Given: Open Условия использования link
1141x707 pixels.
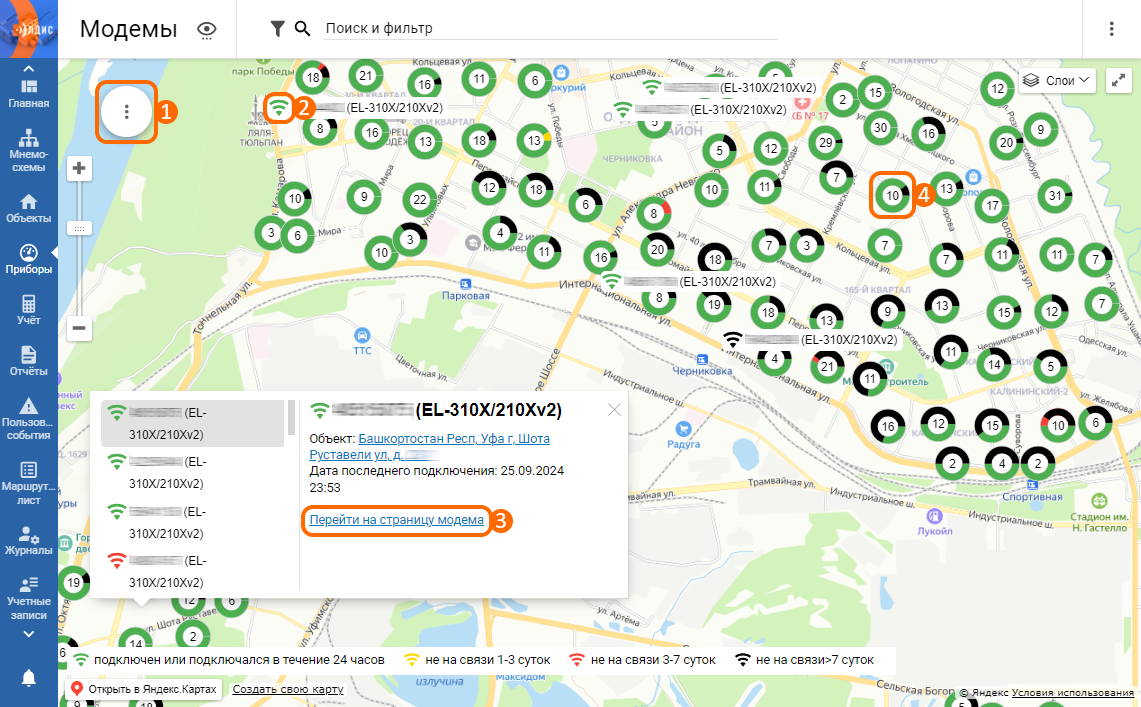Looking at the screenshot, I should pos(1072,692).
